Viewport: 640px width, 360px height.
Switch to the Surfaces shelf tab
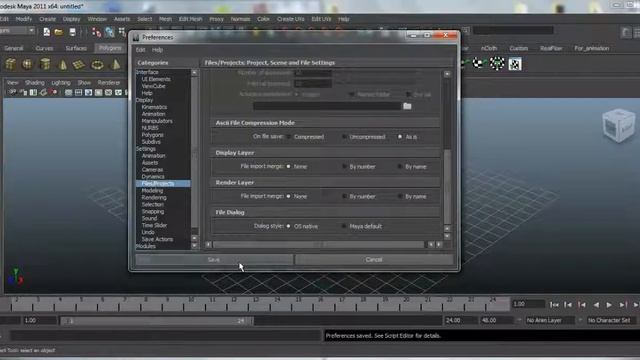tap(76, 48)
